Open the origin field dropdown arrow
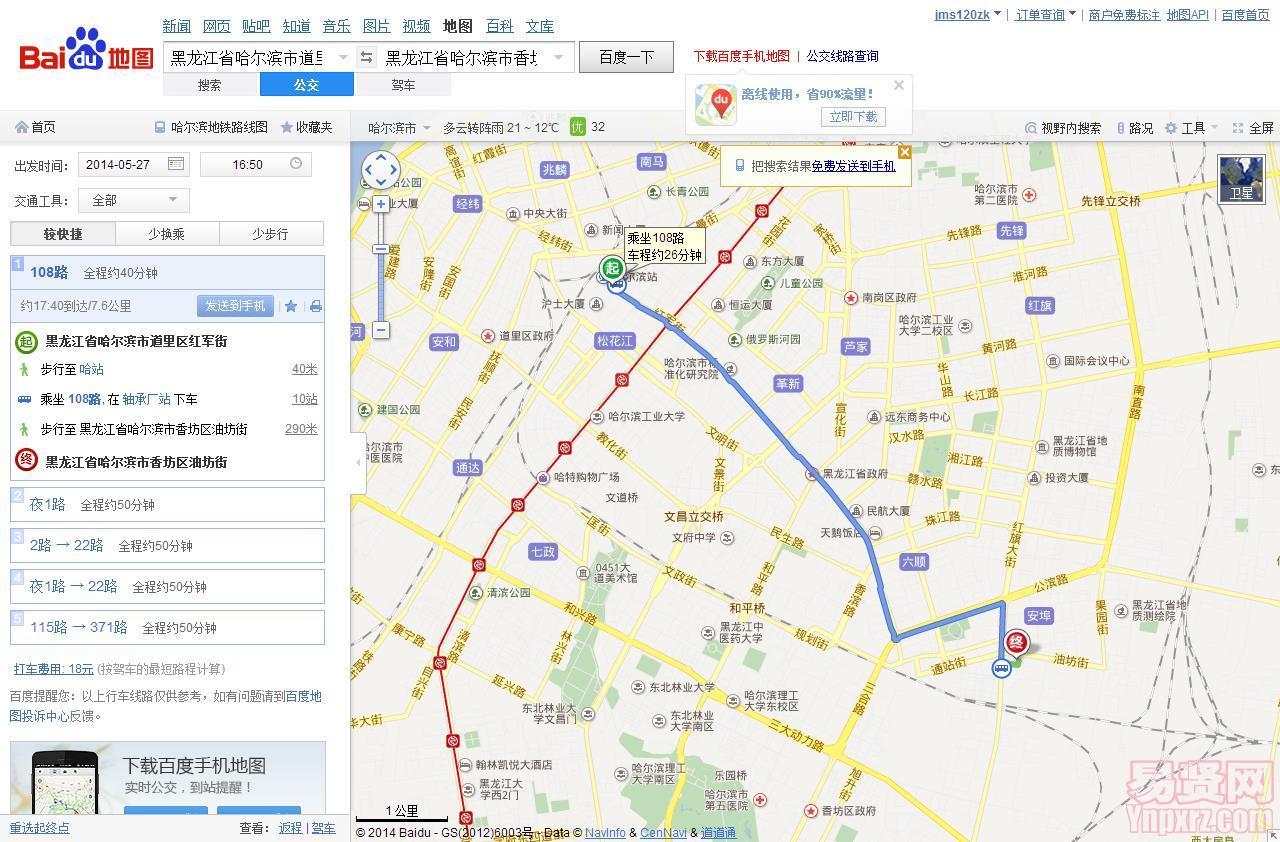1280x842 pixels. pos(343,57)
